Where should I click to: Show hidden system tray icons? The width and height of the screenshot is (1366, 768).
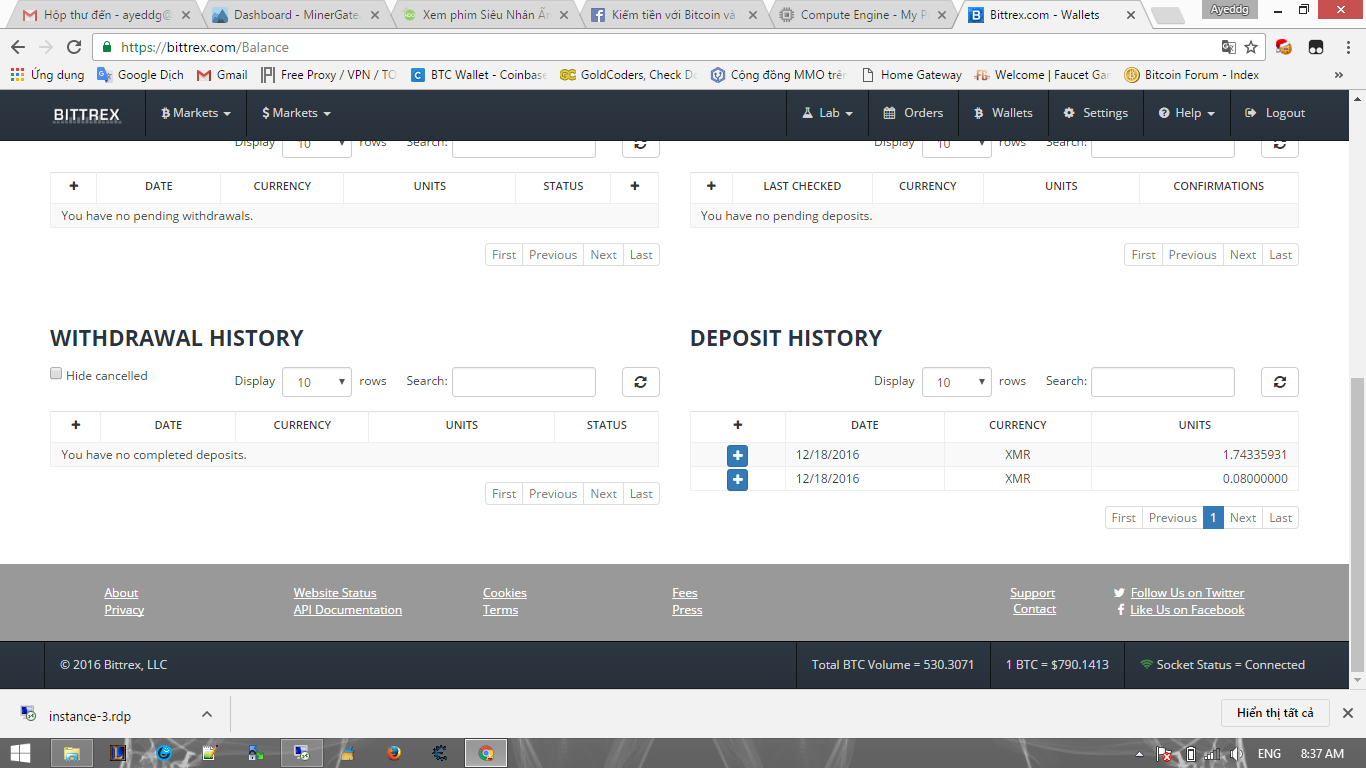[x=1140, y=754]
